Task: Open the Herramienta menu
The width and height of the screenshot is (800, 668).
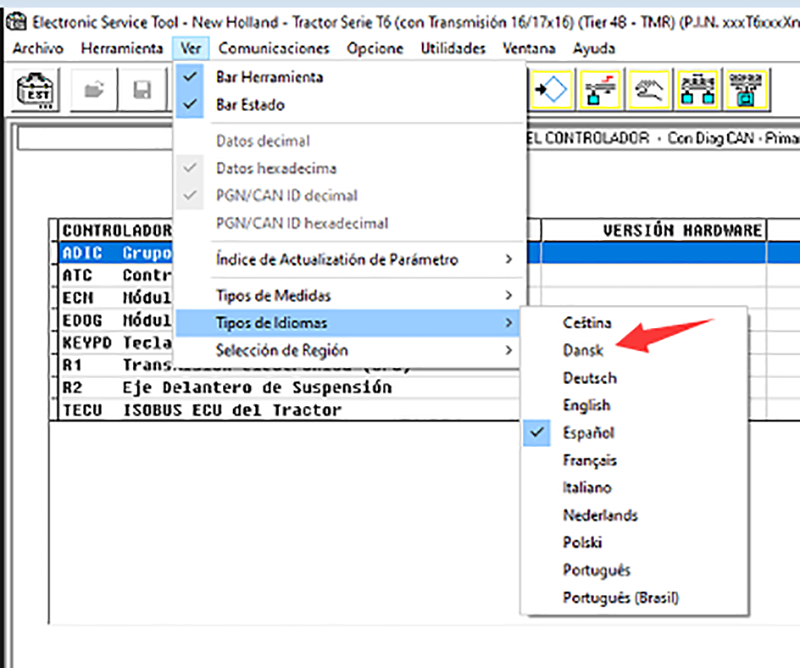Action: coord(122,48)
